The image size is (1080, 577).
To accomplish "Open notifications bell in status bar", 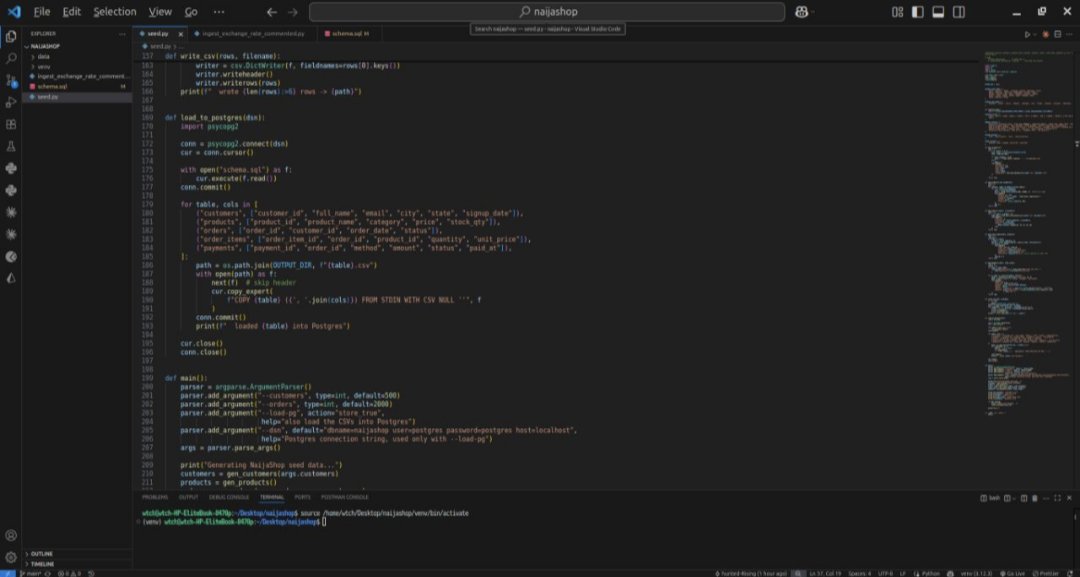I will pyautogui.click(x=1071, y=573).
